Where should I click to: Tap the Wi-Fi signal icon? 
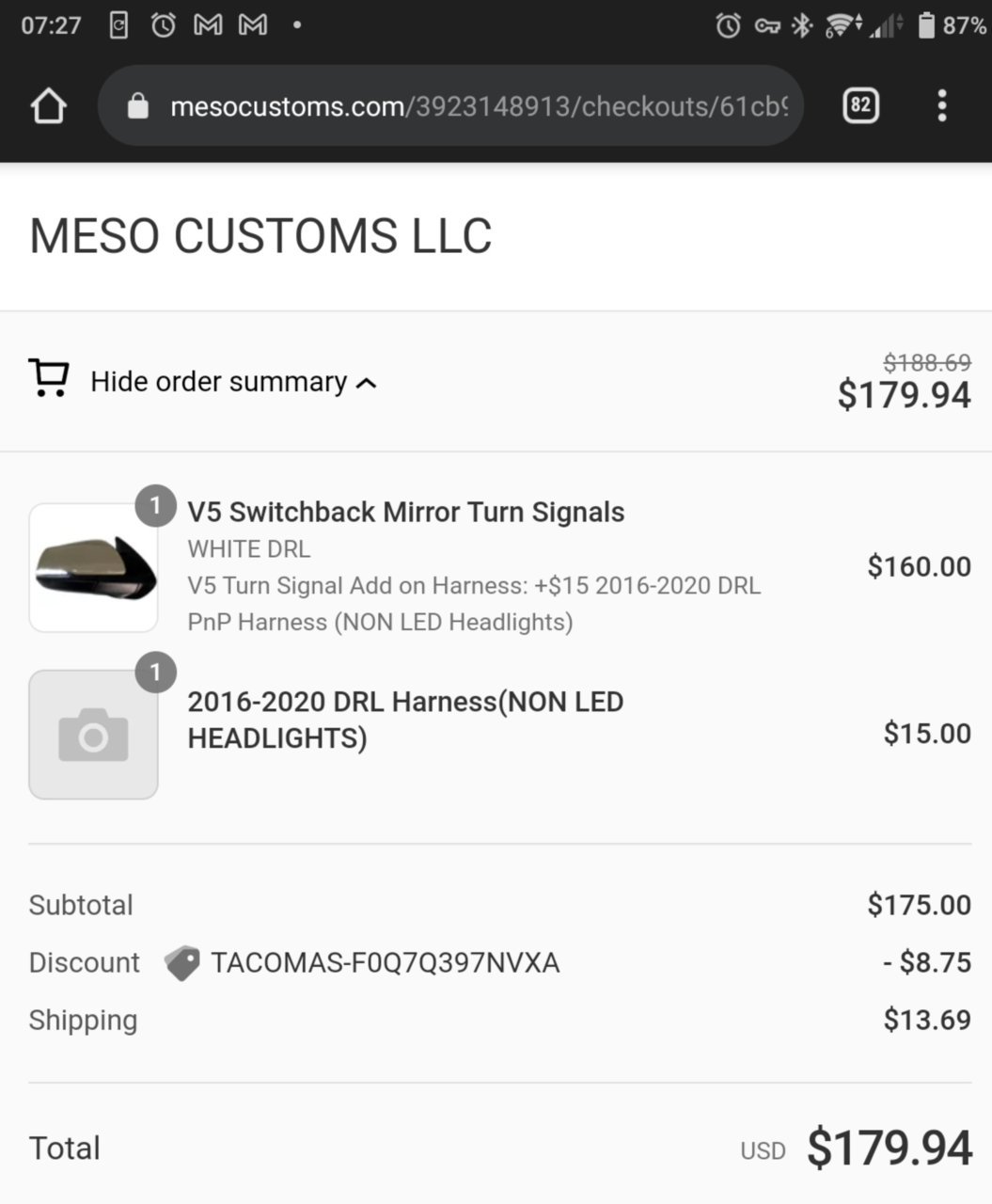pyautogui.click(x=842, y=25)
